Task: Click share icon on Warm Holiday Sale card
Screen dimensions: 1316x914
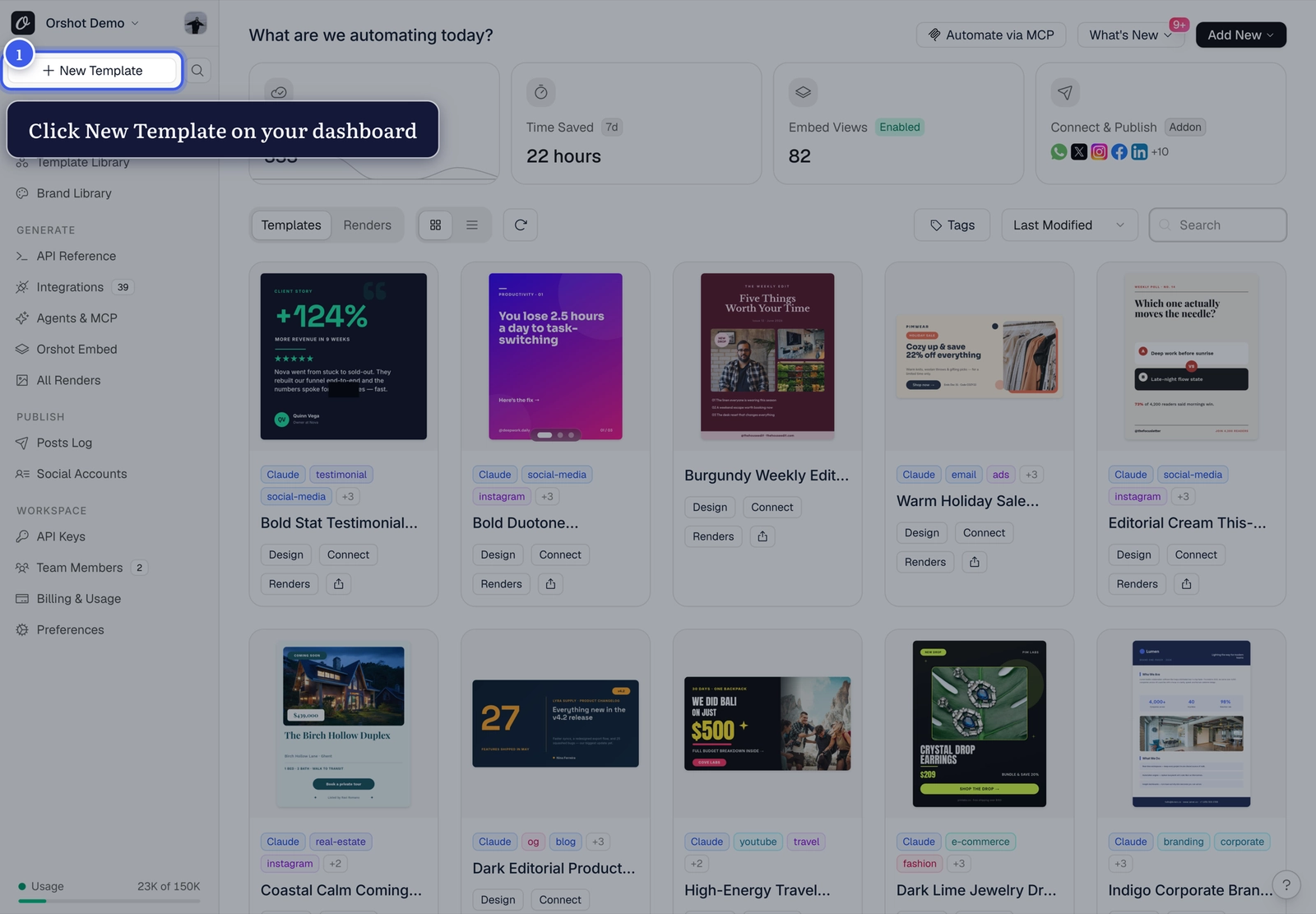Action: coord(975,562)
